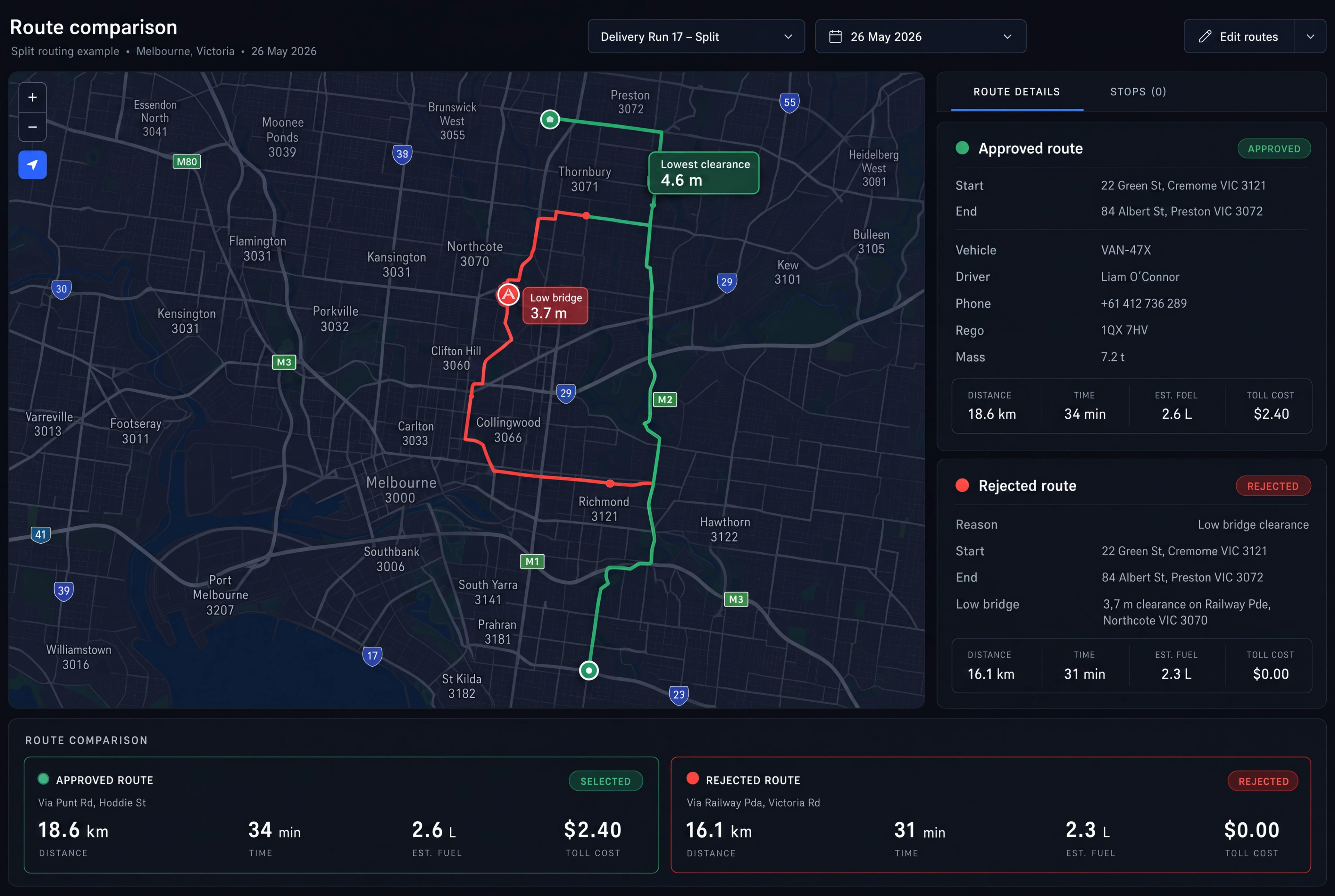Click the driver name Liam O'Connor
The height and width of the screenshot is (896, 1335).
(x=1140, y=277)
